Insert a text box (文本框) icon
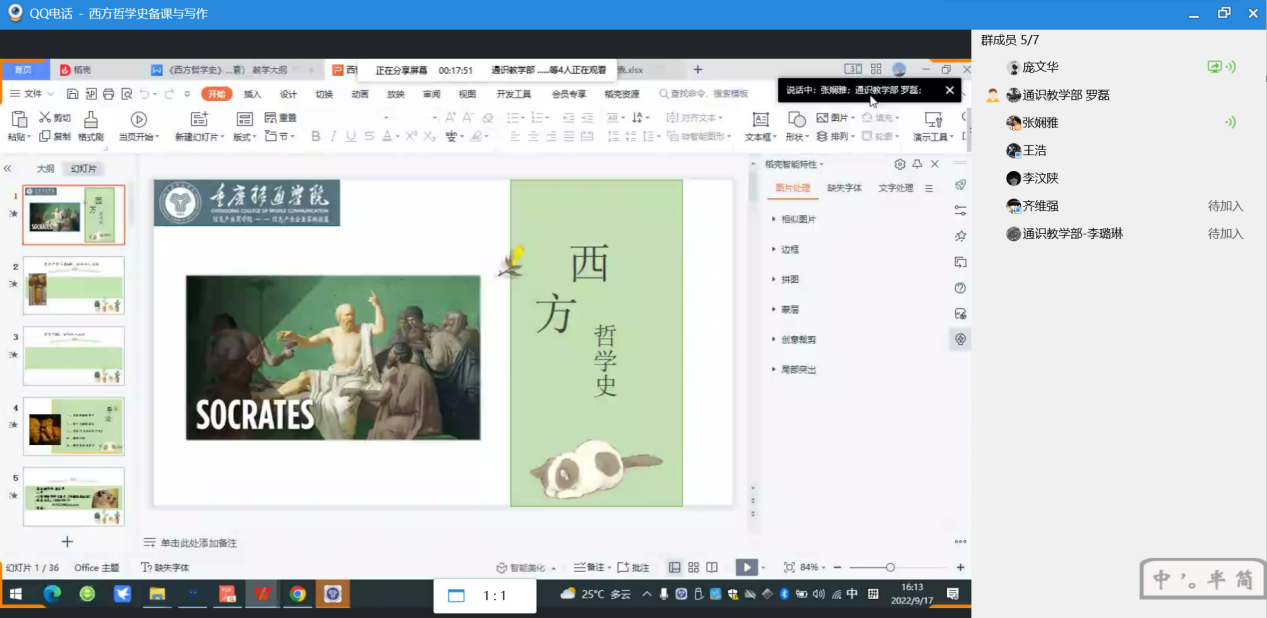 click(x=760, y=120)
